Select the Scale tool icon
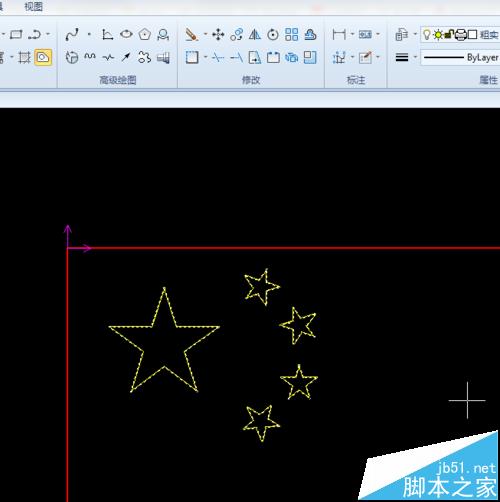Screen dimensions: 500x502 (x=310, y=57)
